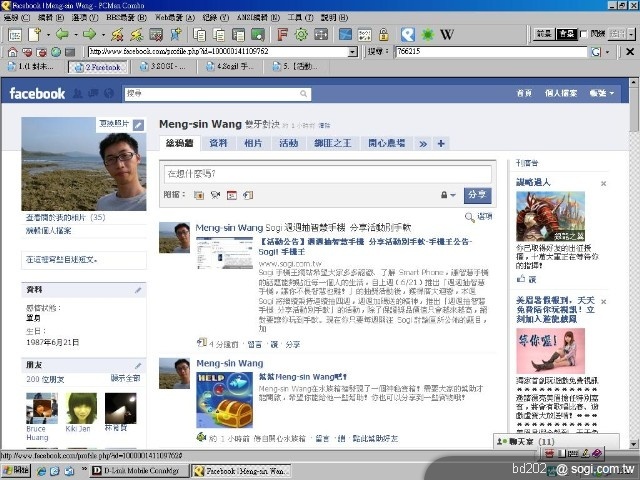Select the 開心農場 profile tab
The height and width of the screenshot is (480, 640).
tap(386, 143)
